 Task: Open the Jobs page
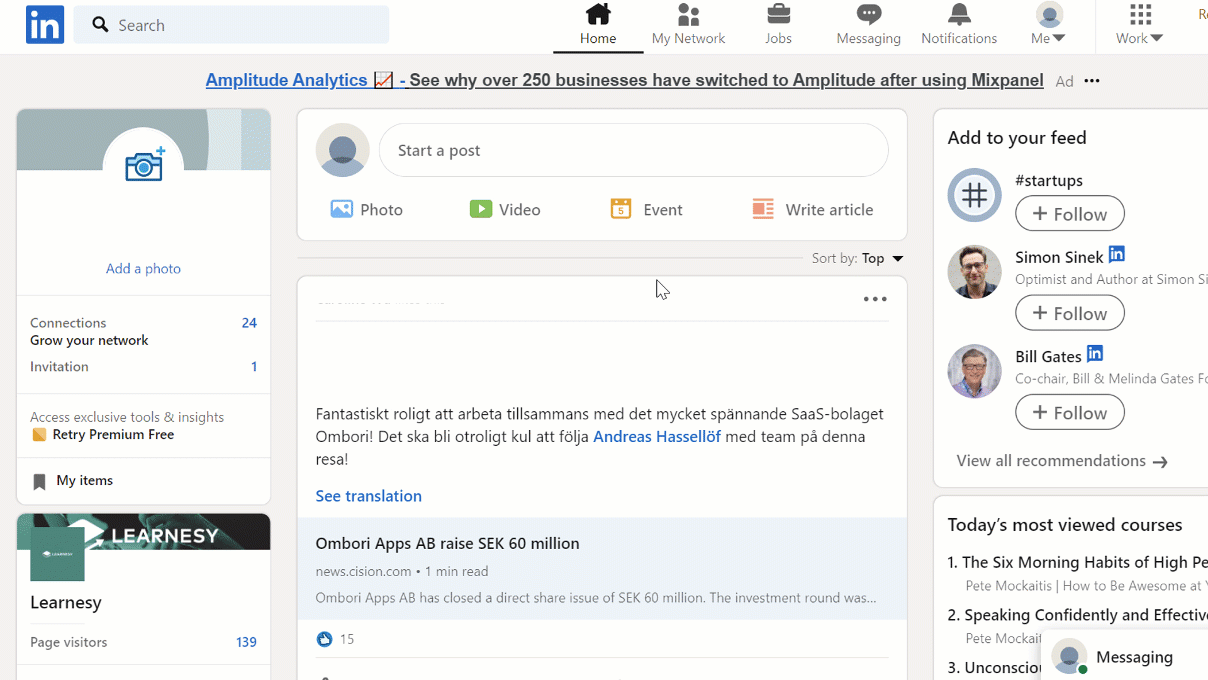click(x=778, y=26)
